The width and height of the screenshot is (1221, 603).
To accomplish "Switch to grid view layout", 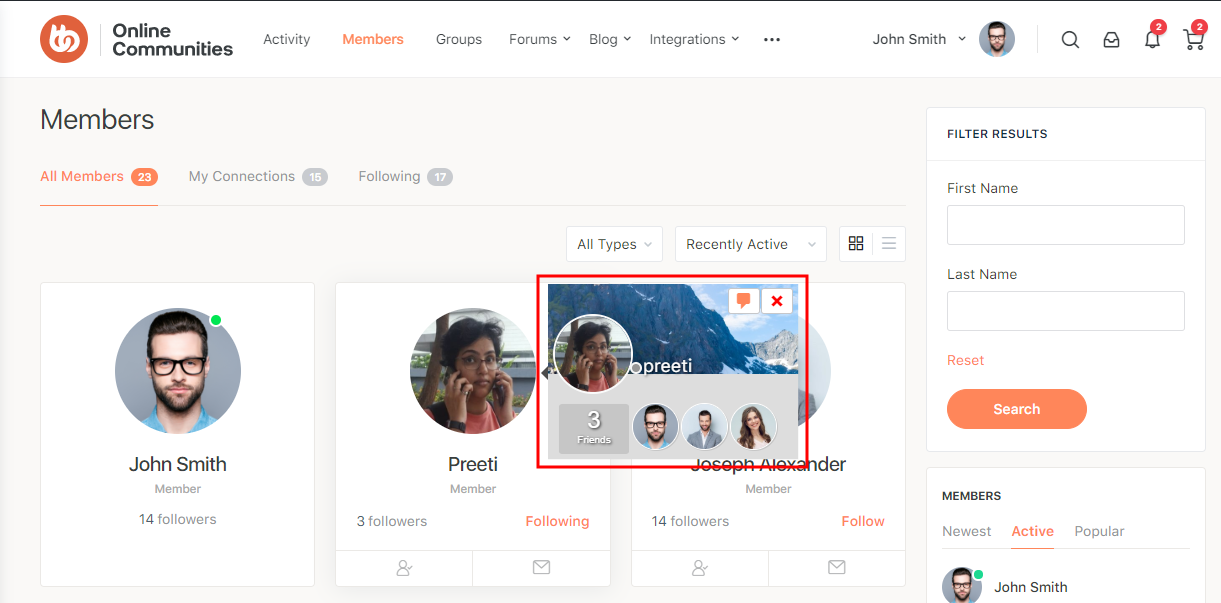I will coord(856,244).
